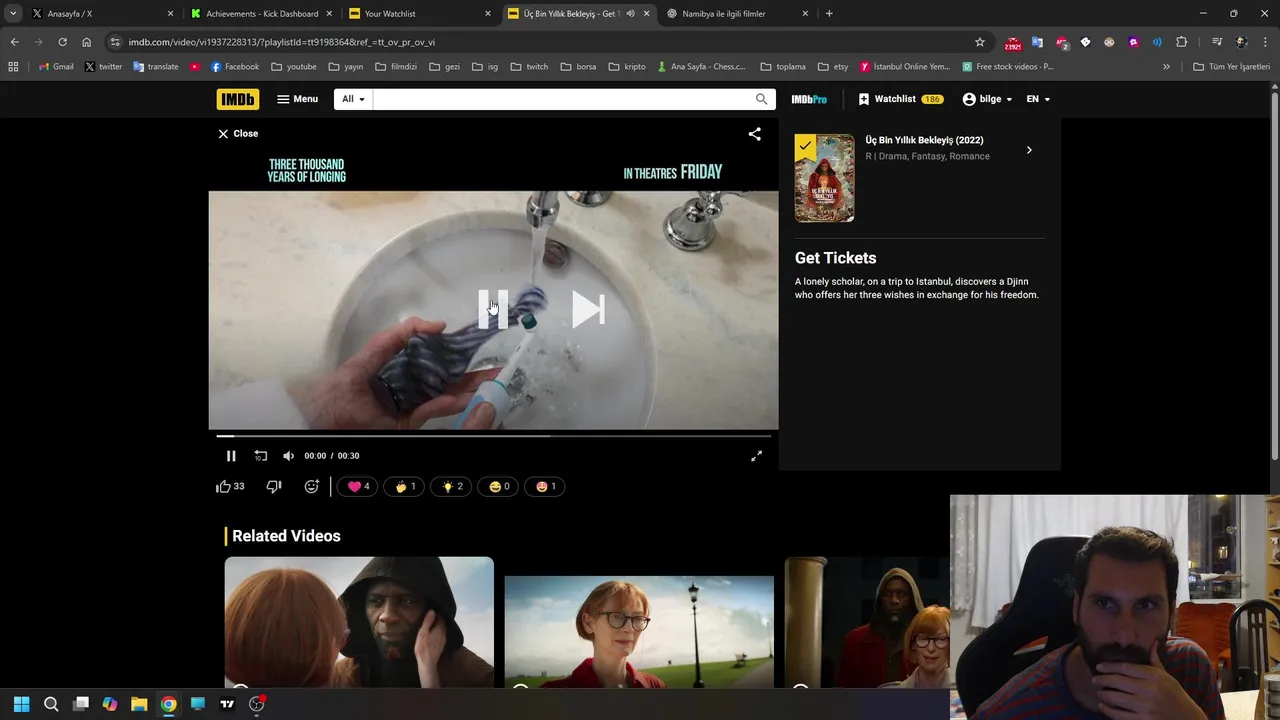React with the light bulb emoji
The height and width of the screenshot is (720, 1280).
tap(452, 487)
